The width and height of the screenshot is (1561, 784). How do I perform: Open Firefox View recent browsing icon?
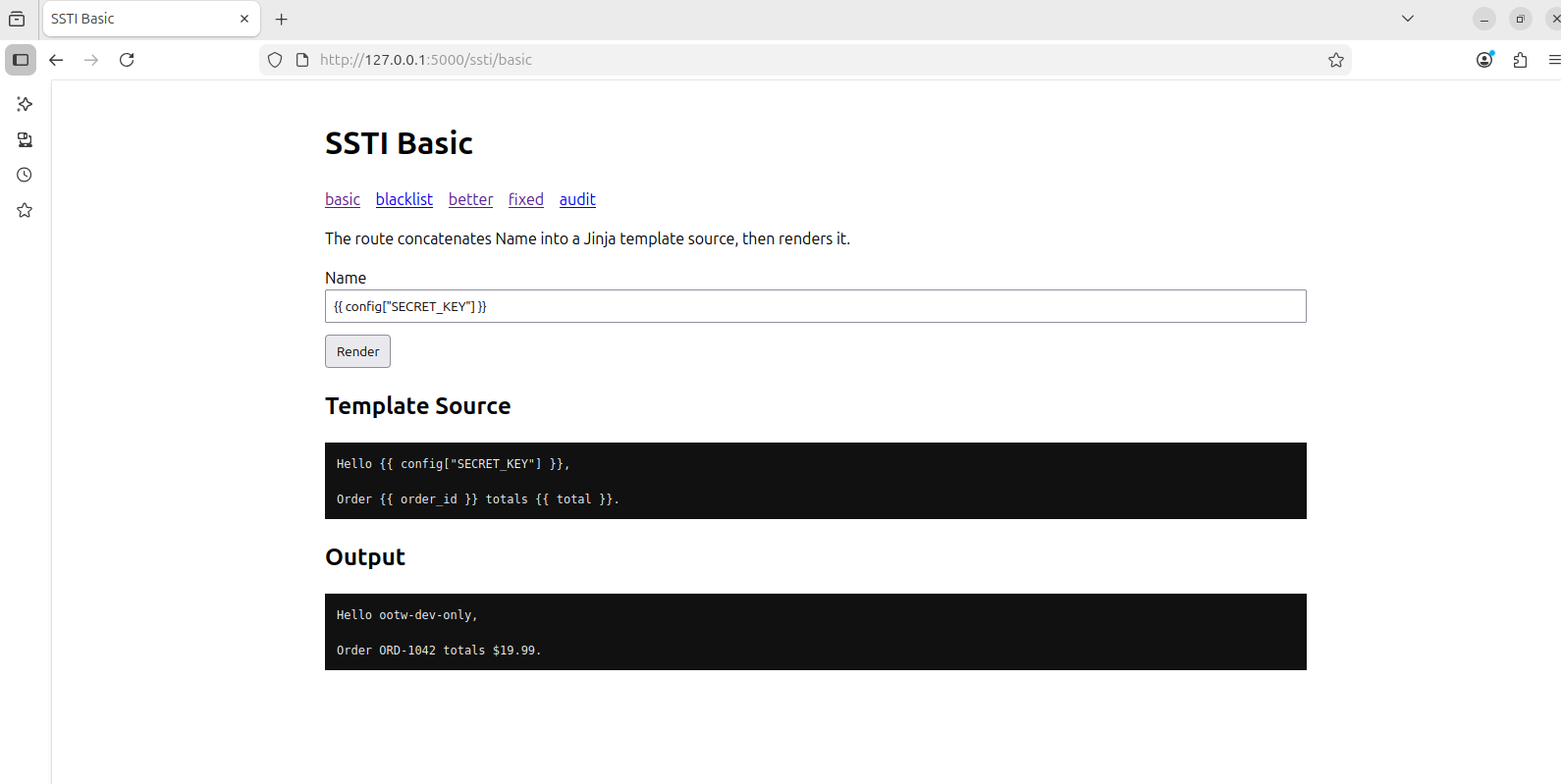coord(17,19)
